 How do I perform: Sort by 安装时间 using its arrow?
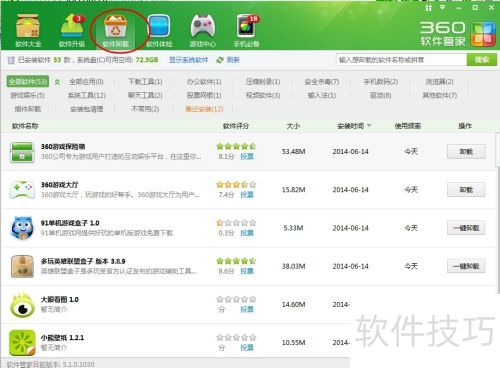pyautogui.click(x=369, y=126)
